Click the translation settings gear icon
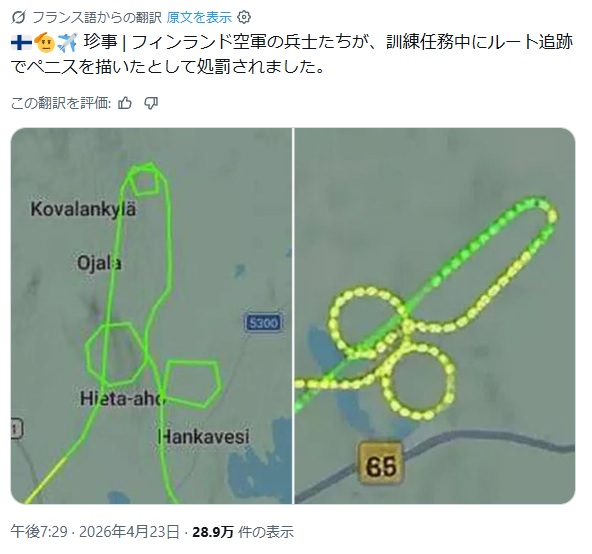This screenshot has width=592, height=554. coord(244,17)
